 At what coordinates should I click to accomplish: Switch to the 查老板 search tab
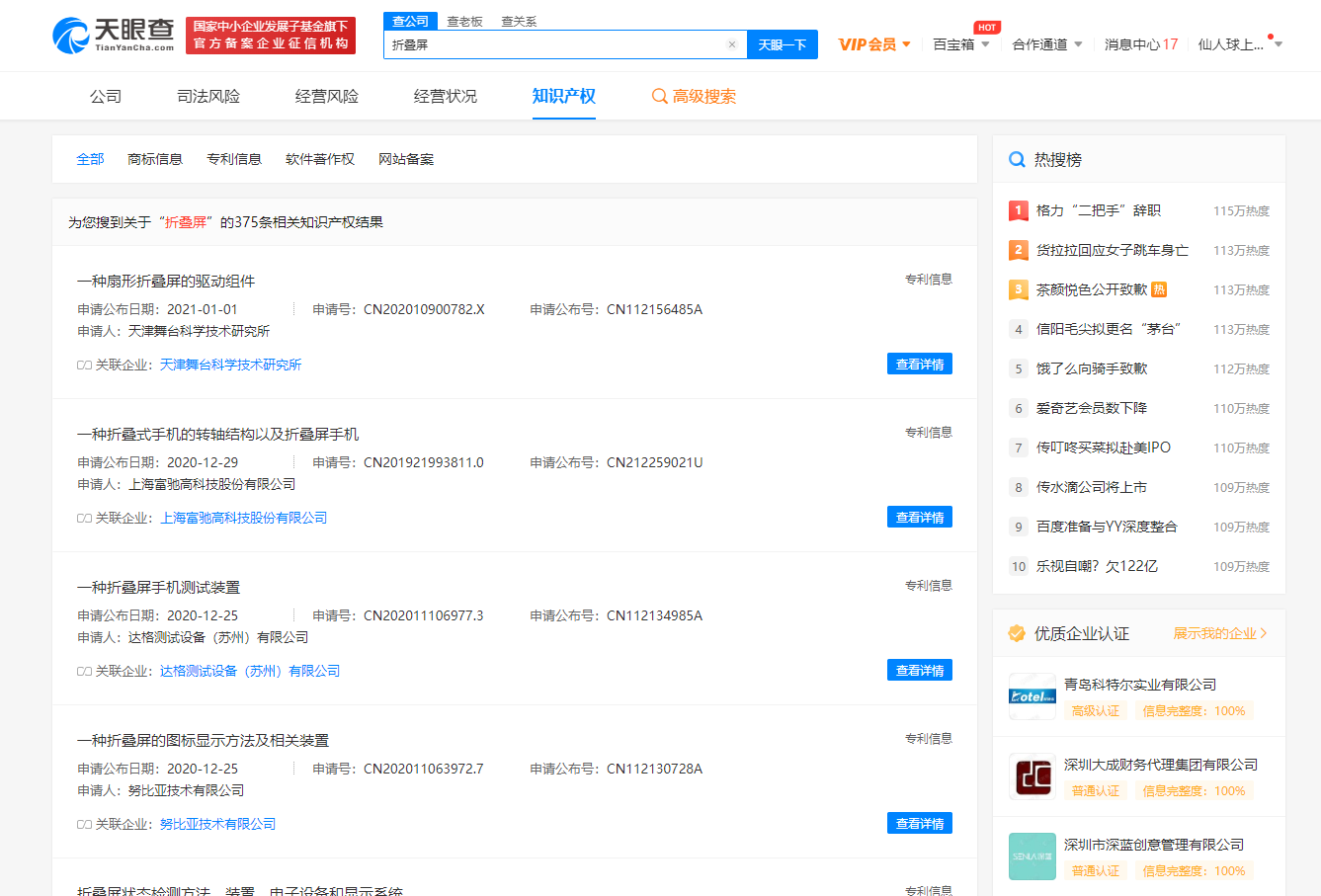point(464,22)
